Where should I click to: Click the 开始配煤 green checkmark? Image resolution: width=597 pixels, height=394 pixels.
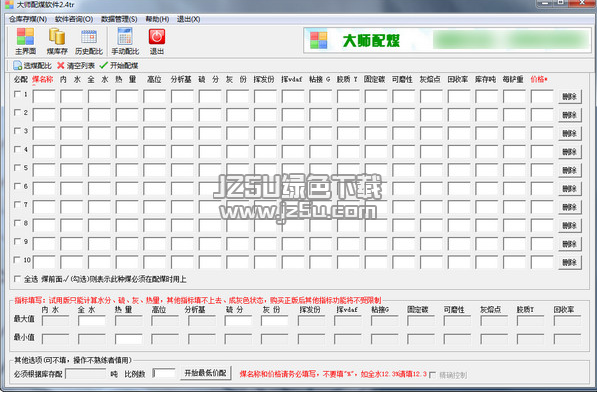click(104, 65)
